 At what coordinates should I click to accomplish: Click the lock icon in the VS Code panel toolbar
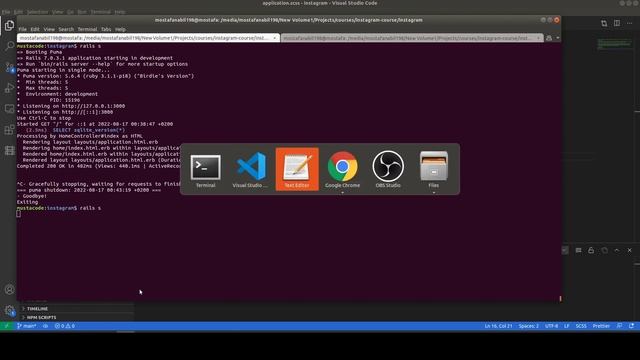point(591,250)
